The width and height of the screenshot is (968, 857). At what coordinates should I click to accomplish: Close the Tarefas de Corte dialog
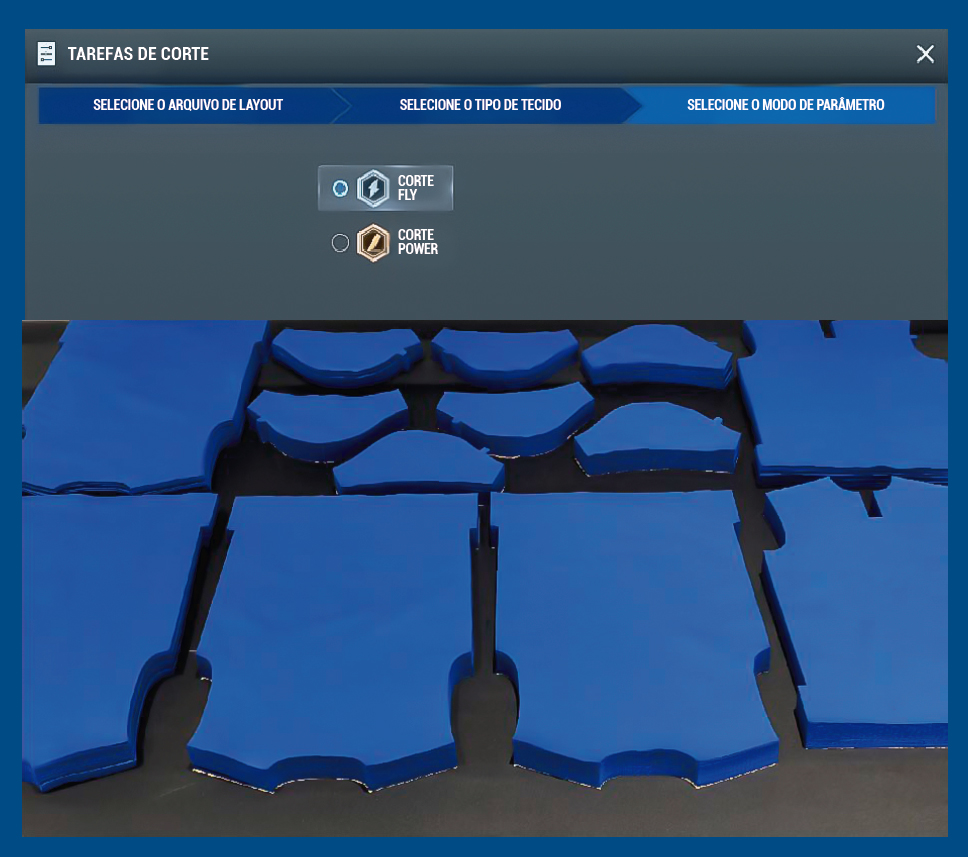tap(925, 54)
